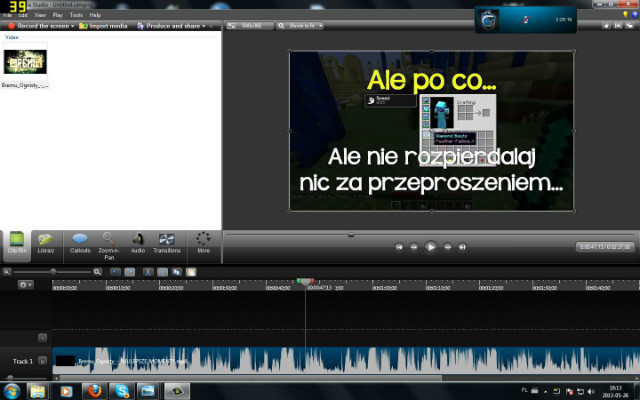Open the Transitions tool
Viewport: 640px width, 400px height.
click(167, 244)
